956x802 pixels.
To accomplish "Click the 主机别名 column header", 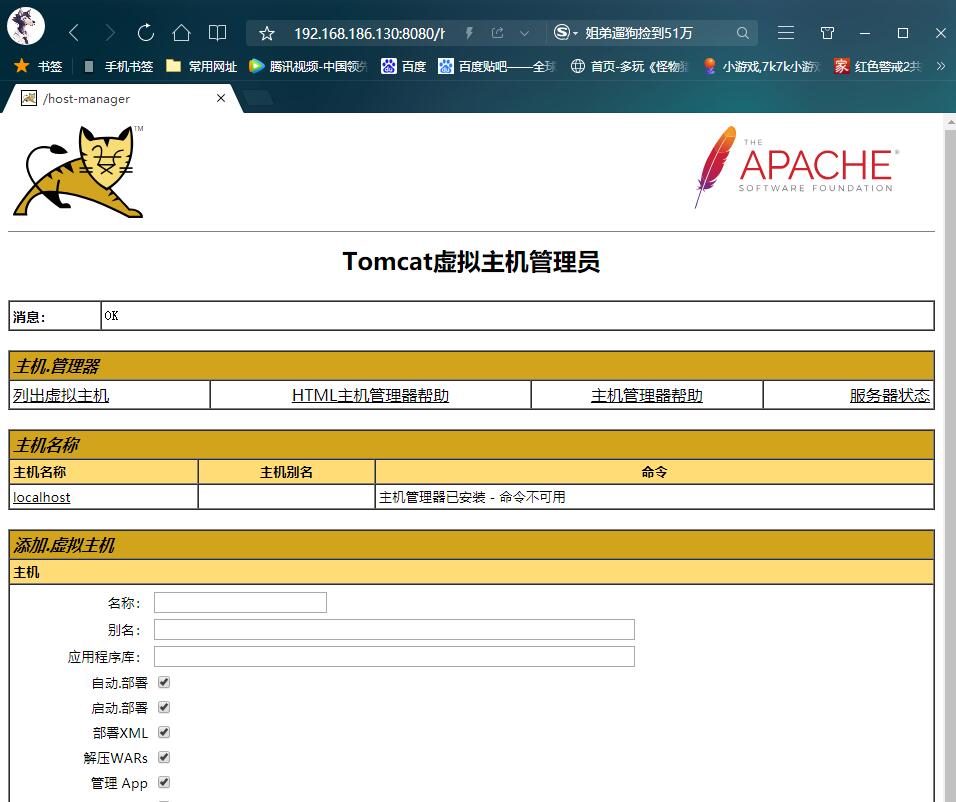I will click(287, 472).
